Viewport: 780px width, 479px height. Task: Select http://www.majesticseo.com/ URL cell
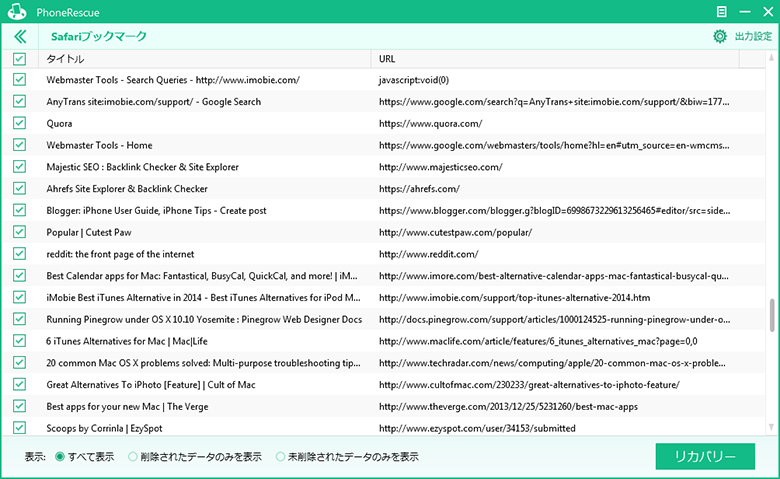click(x=441, y=167)
